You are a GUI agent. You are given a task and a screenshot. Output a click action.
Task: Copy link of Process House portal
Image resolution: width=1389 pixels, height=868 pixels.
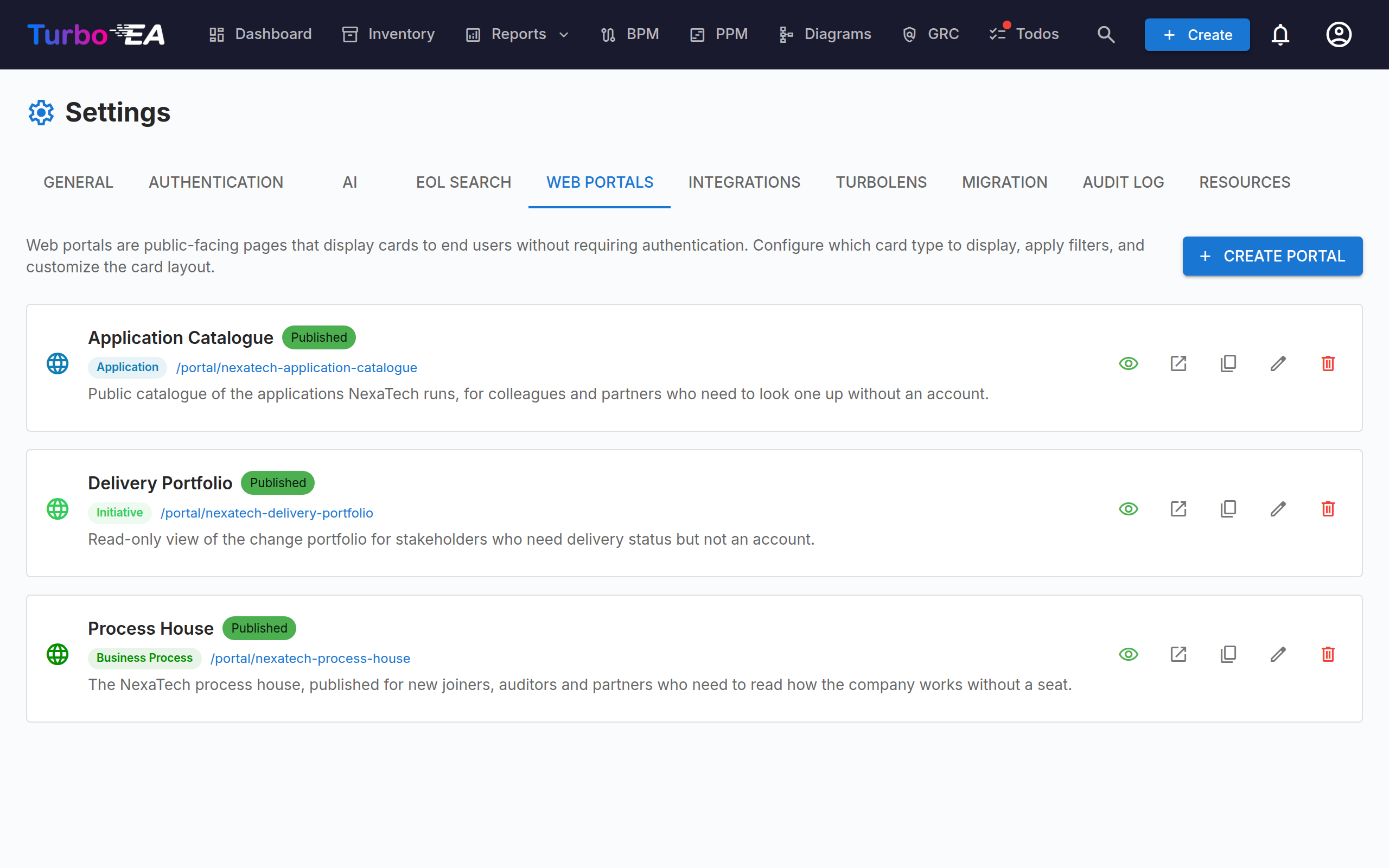pyautogui.click(x=1228, y=654)
